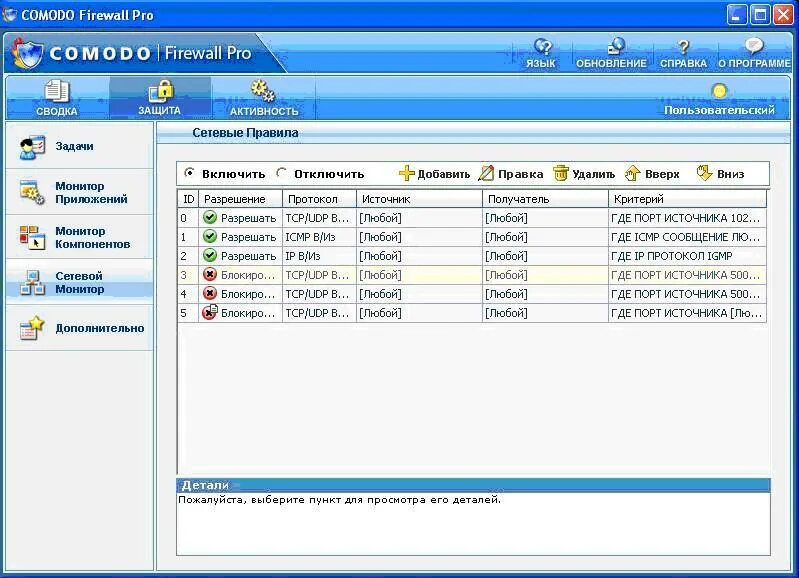
Task: Click the Детали panel header
Action: [x=473, y=485]
